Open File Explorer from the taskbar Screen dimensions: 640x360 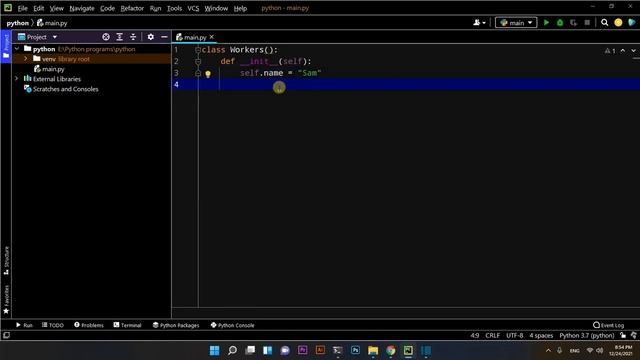(373, 350)
